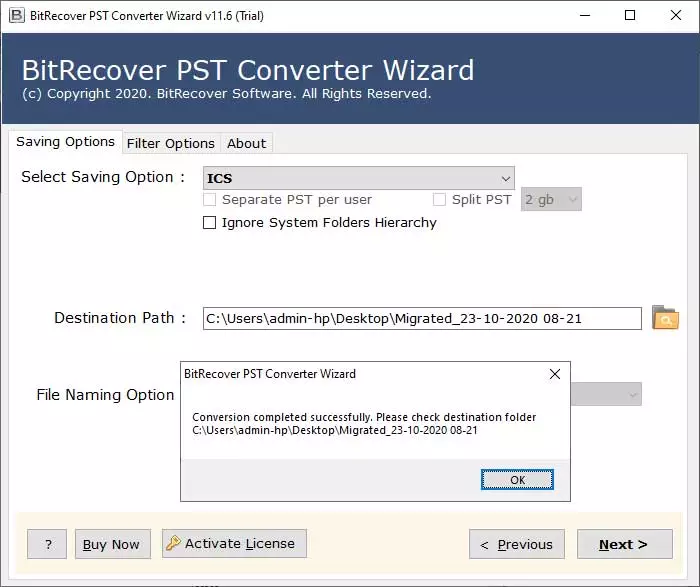
Task: Toggle Separate PST per user checkbox
Action: tap(210, 200)
